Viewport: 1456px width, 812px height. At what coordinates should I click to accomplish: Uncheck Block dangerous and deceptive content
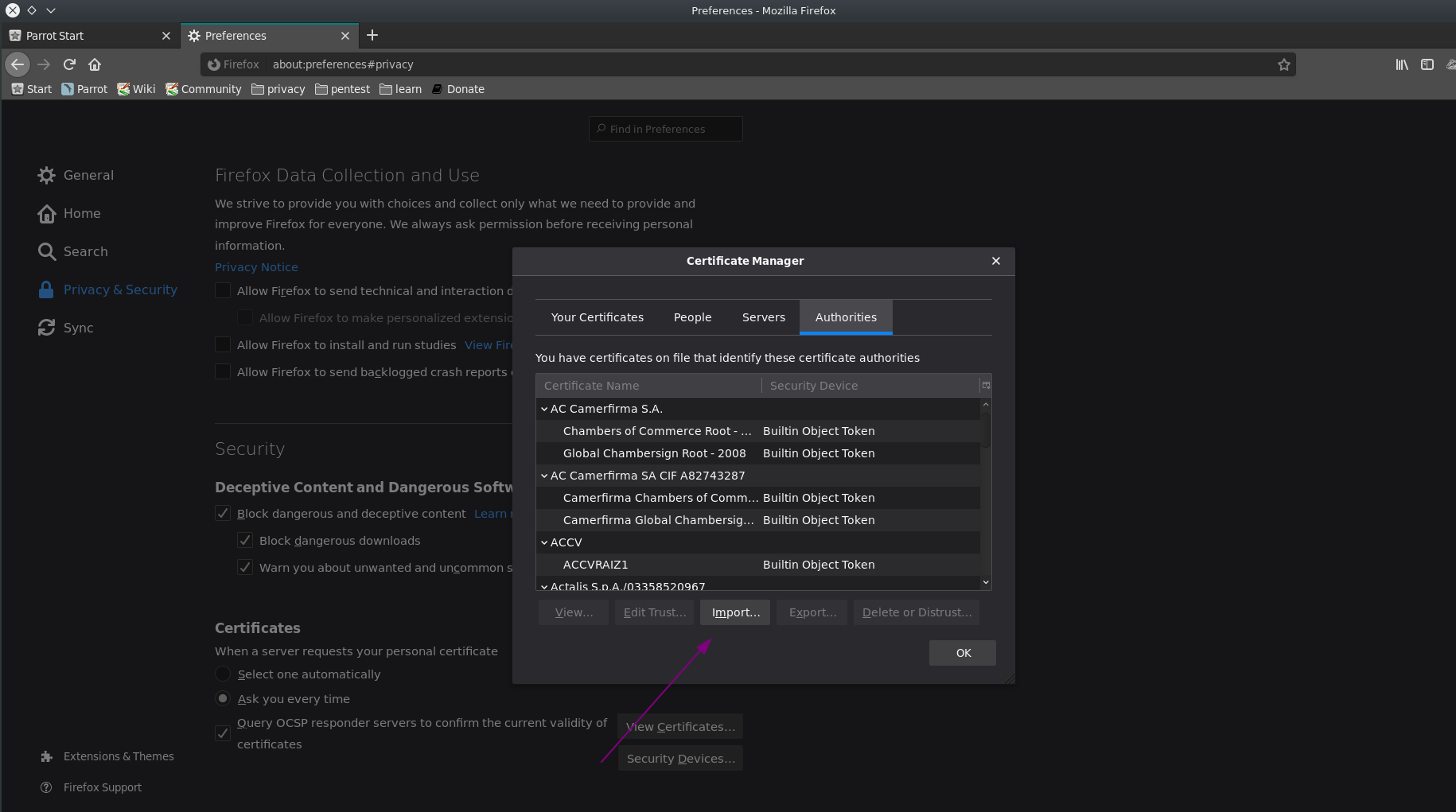pyautogui.click(x=223, y=513)
